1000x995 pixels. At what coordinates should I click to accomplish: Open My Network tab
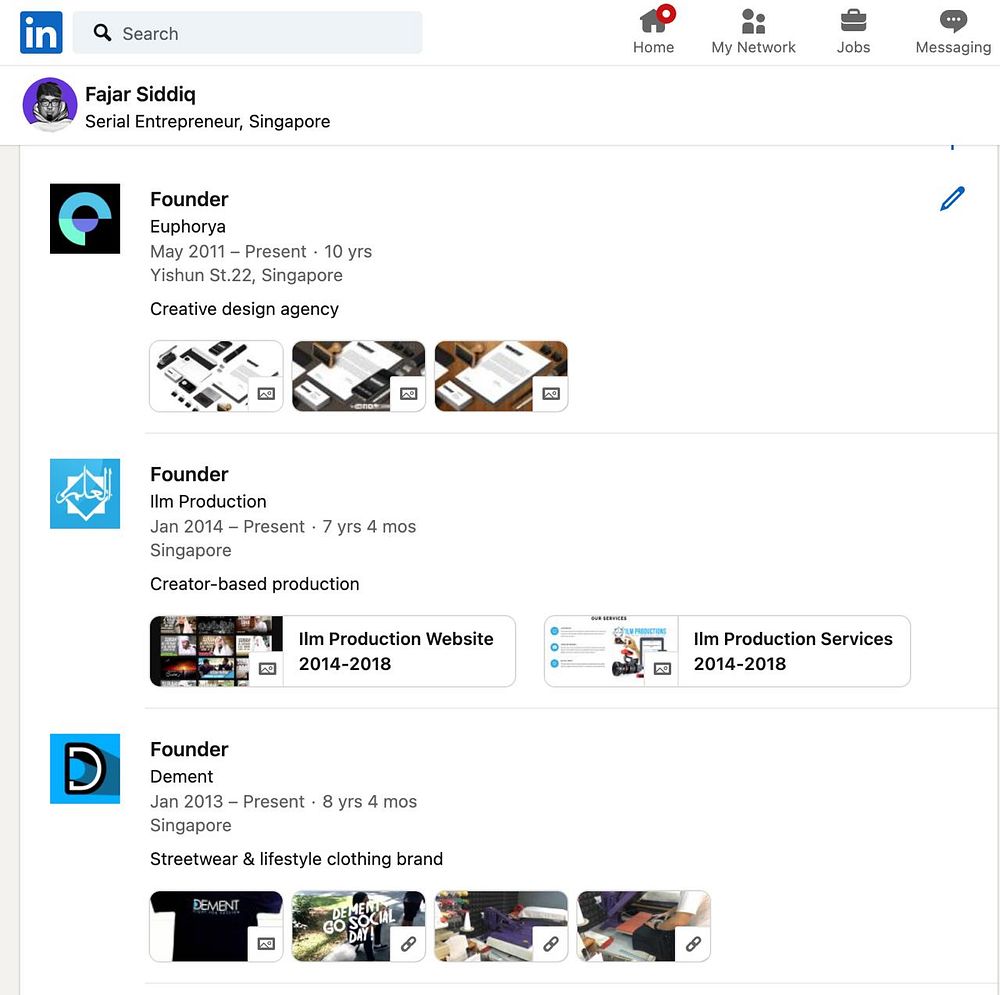coord(753,31)
